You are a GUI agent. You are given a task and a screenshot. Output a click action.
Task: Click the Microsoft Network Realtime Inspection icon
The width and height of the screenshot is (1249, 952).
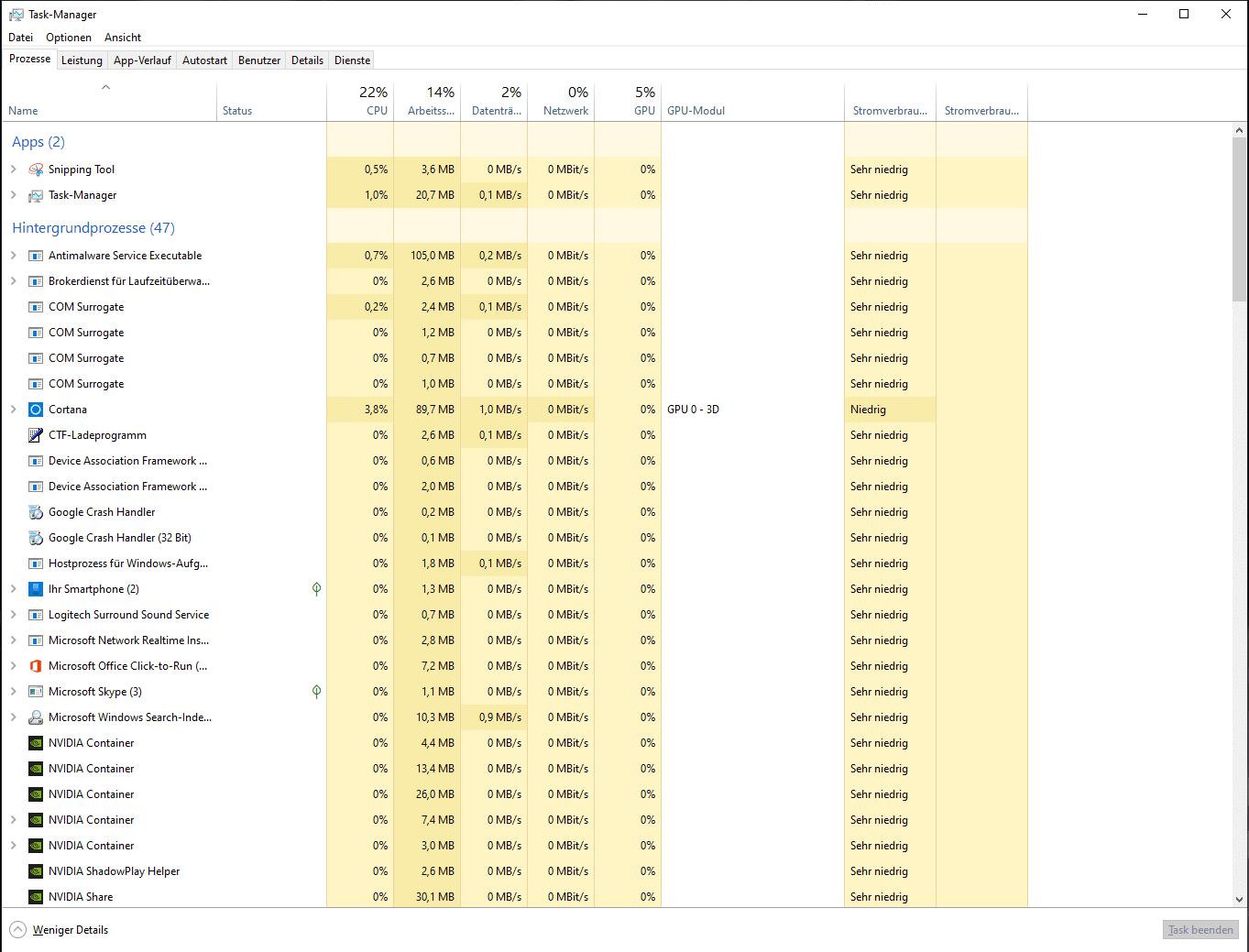[36, 640]
